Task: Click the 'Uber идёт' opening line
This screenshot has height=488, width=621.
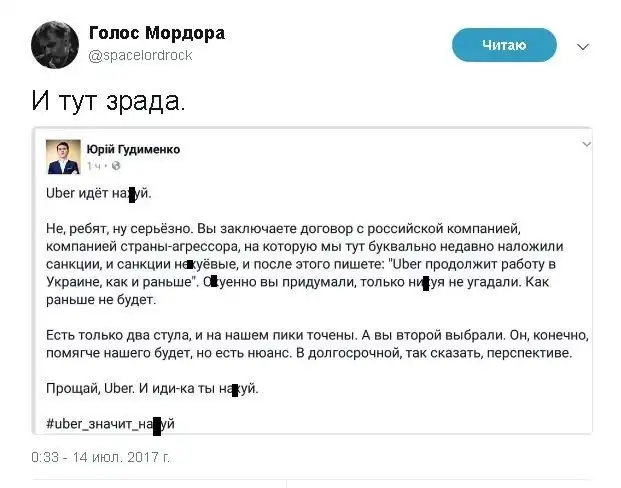Action: 98,191
